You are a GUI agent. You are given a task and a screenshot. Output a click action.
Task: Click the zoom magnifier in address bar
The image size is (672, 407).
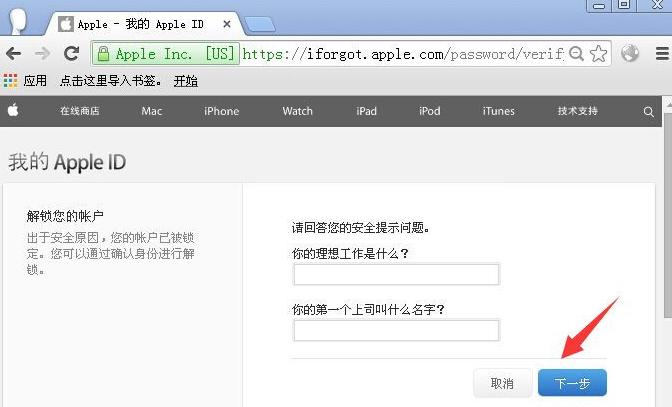(x=576, y=54)
